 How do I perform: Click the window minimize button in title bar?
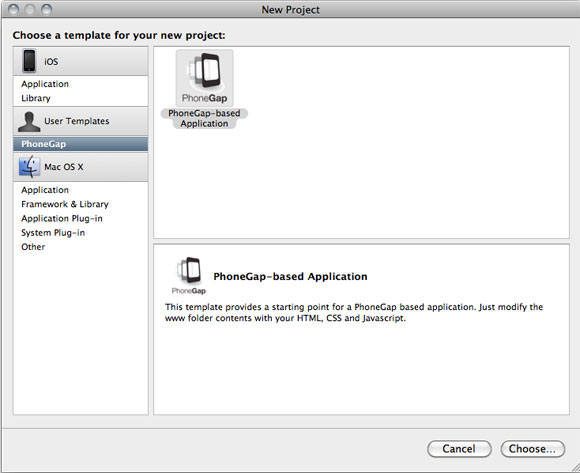30,9
